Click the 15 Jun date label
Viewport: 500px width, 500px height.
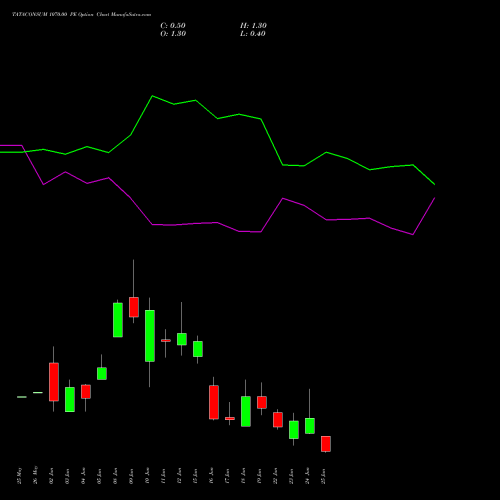coord(196,476)
